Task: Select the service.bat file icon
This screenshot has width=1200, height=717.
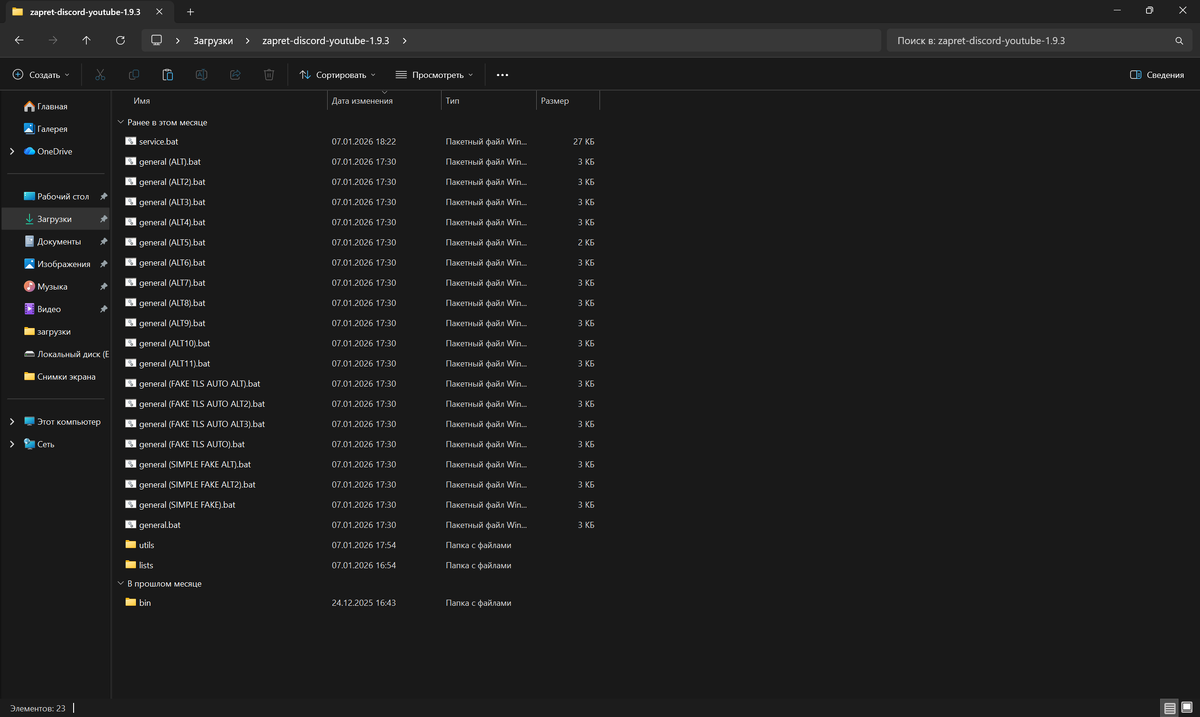Action: 130,142
